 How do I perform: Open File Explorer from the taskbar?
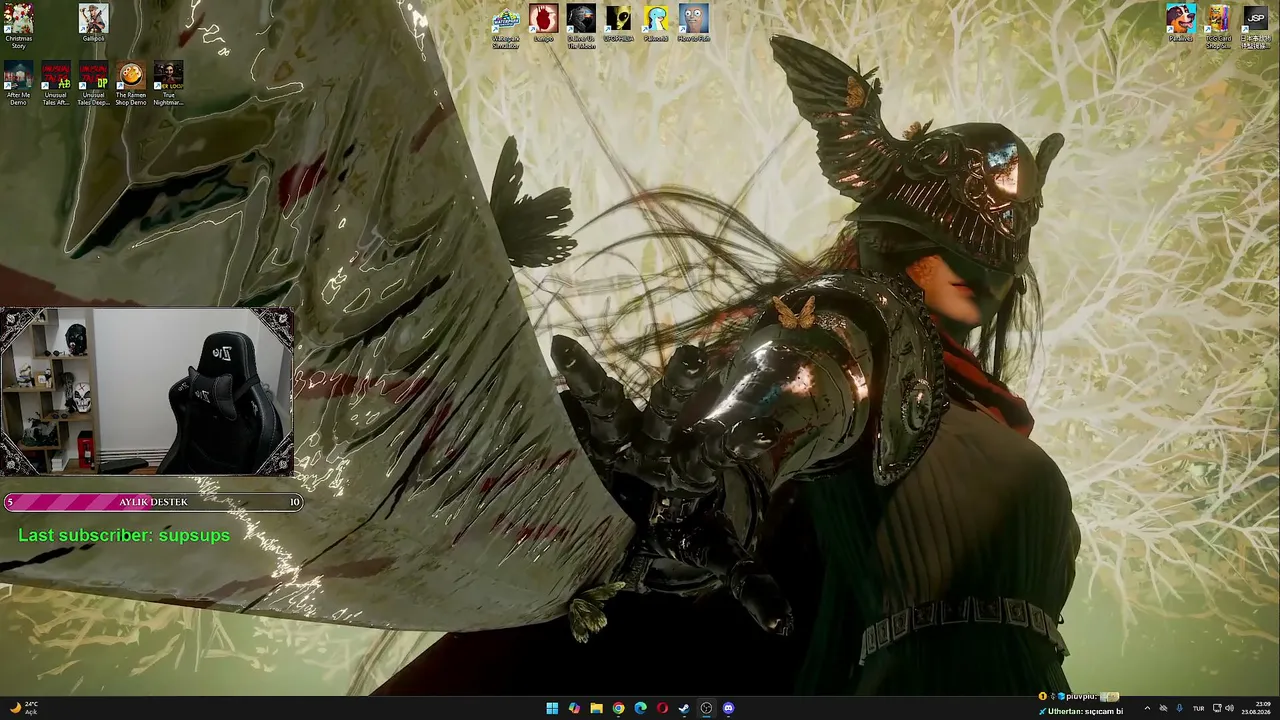coord(596,708)
